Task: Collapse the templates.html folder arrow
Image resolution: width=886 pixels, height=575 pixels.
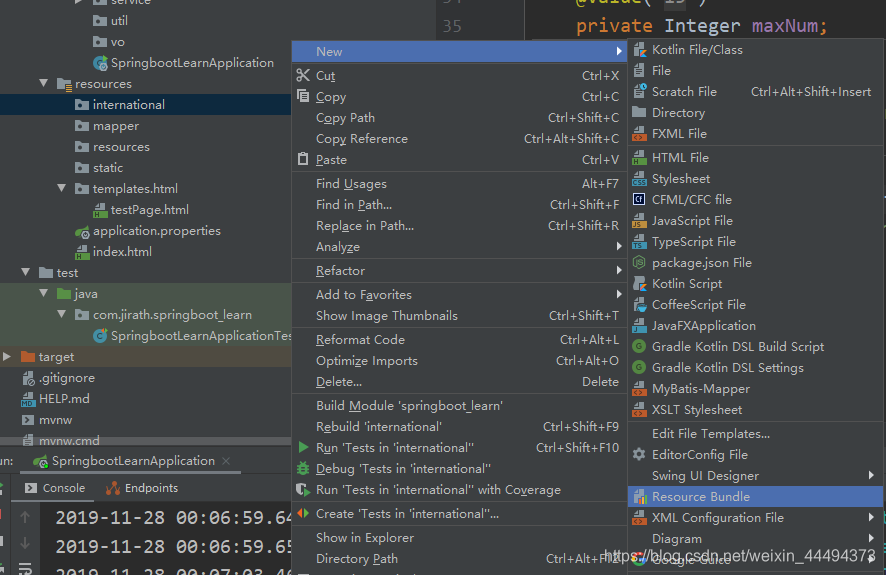Action: click(x=62, y=188)
